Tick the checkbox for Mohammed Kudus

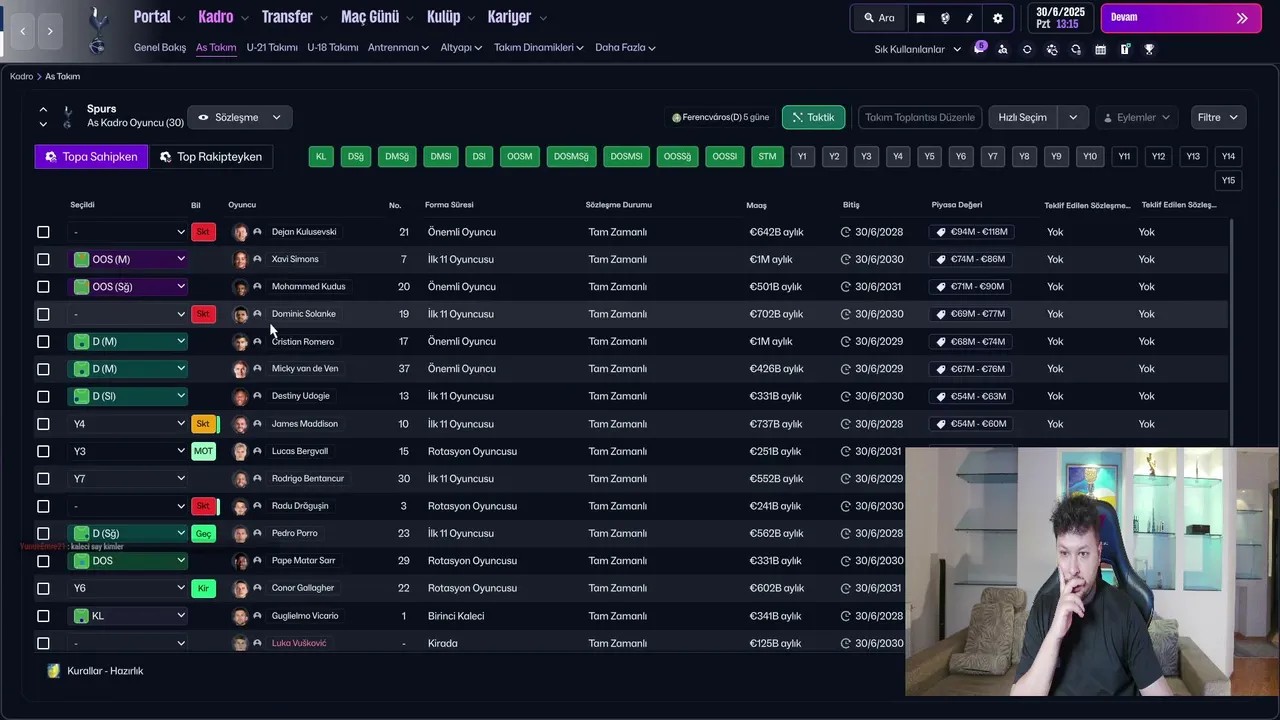point(43,287)
